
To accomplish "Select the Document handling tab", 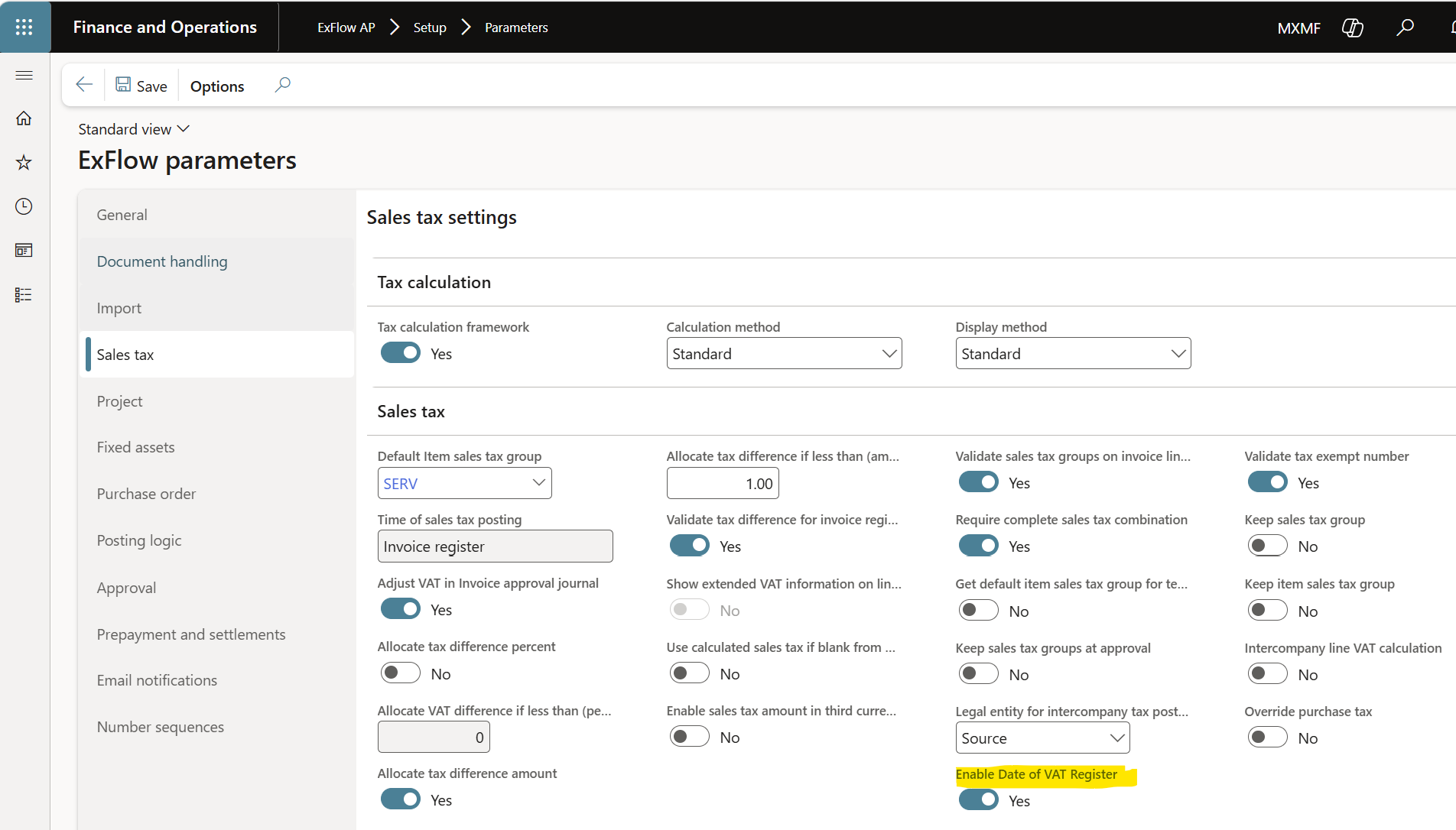I will [217, 261].
